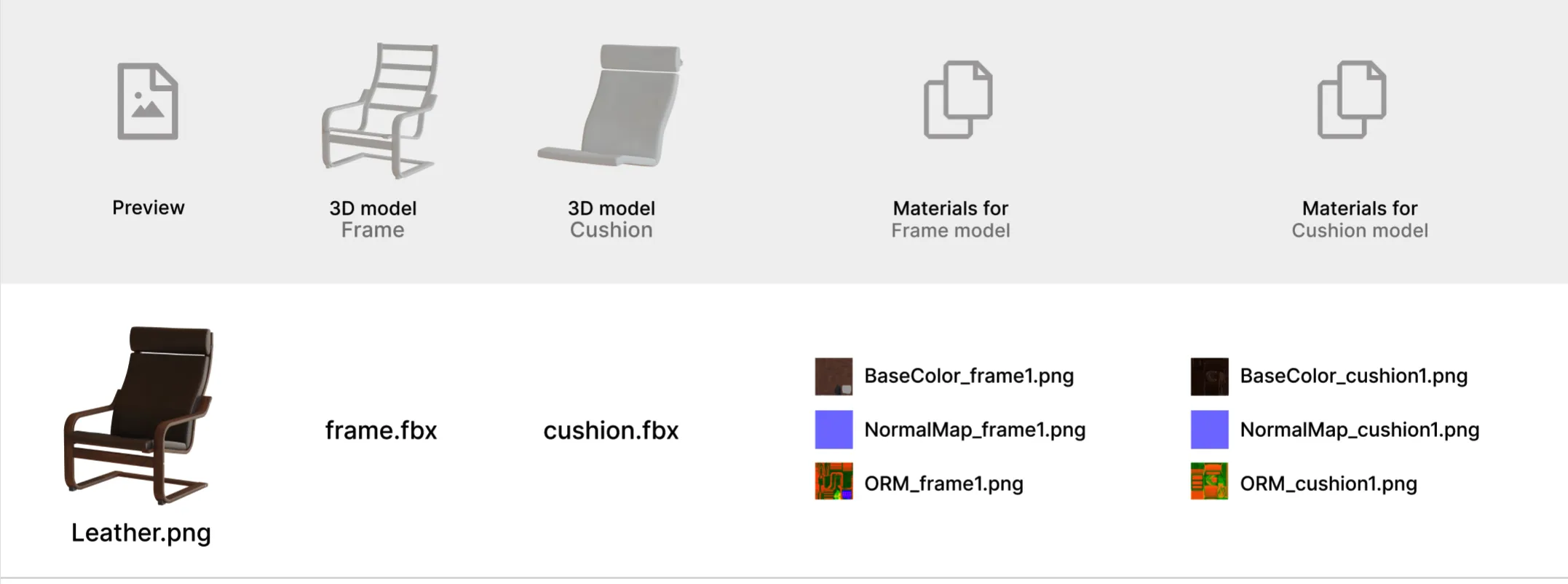Viewport: 1568px width, 584px height.
Task: Click the 3D model Cushion heading label
Action: [611, 218]
